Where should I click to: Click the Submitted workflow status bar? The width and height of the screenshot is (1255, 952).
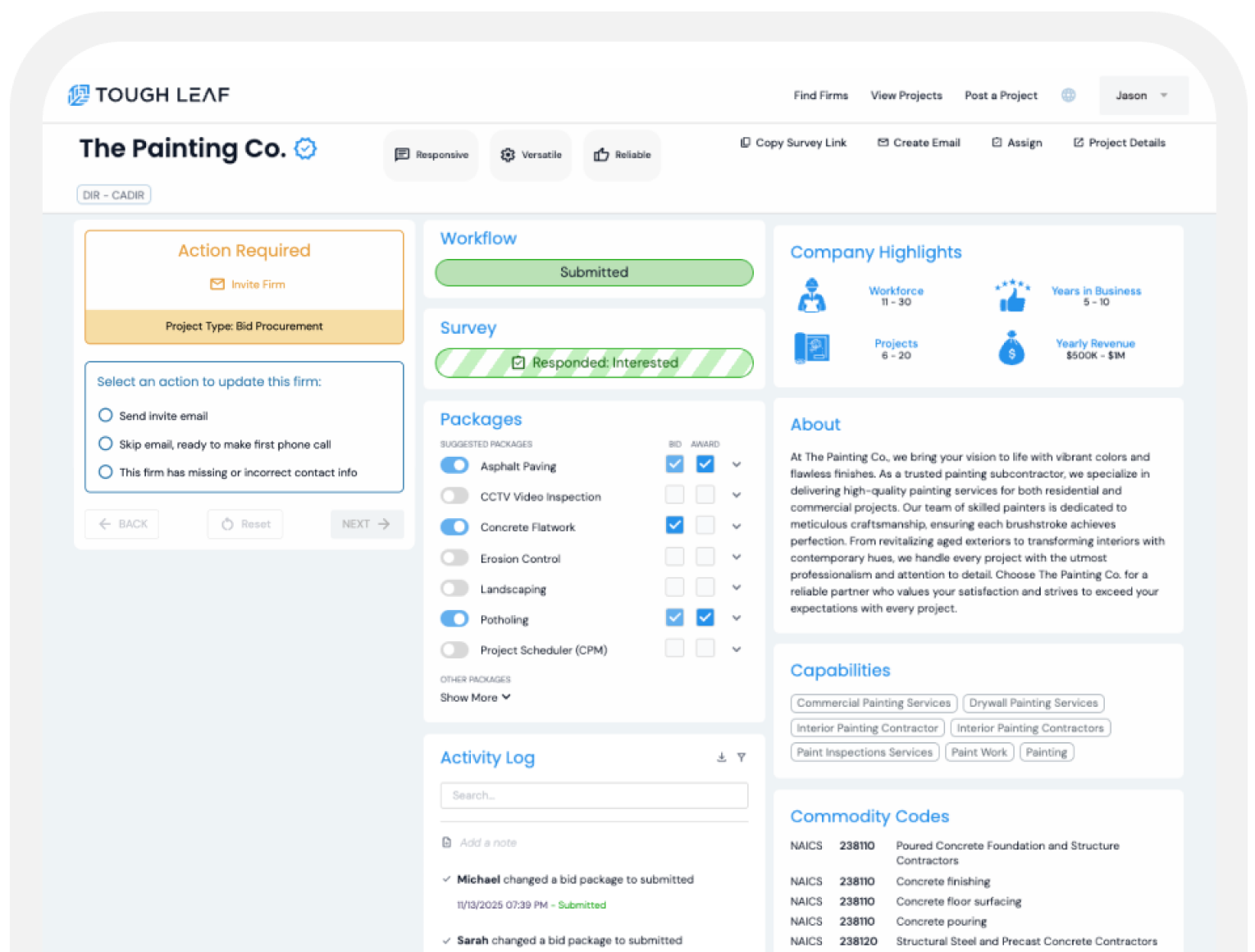tap(594, 272)
